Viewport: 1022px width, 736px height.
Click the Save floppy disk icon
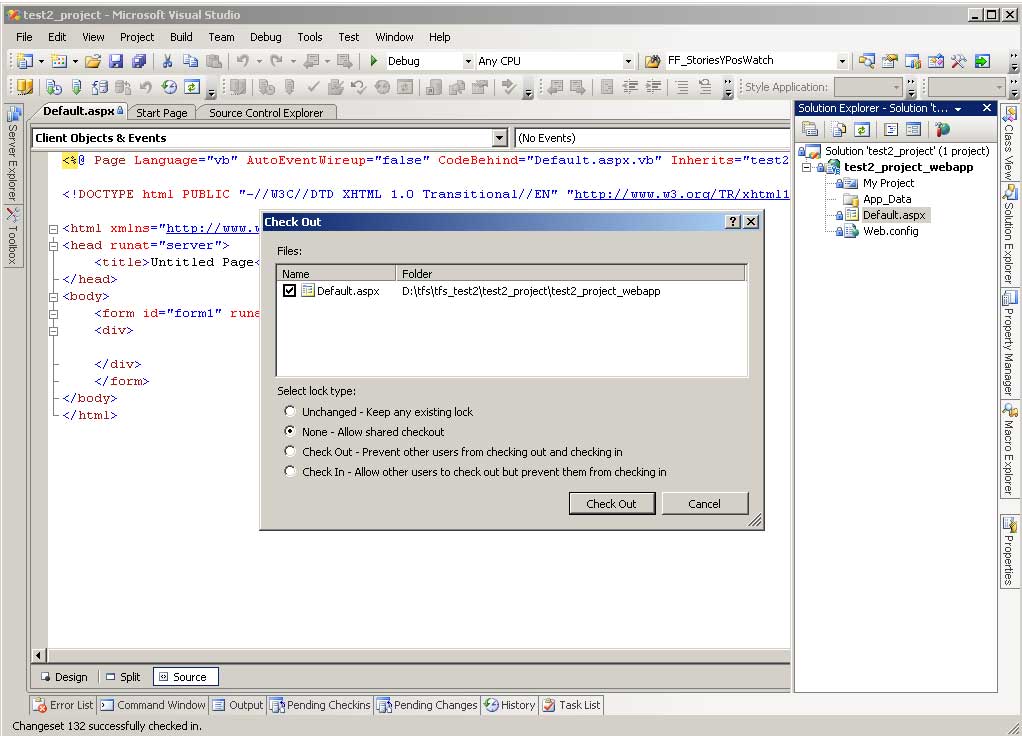click(116, 61)
